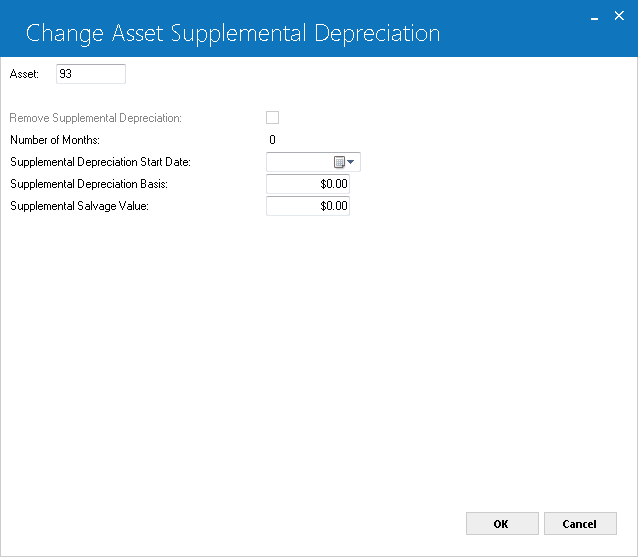Click the Supplemental Depreciation Basis label
This screenshot has width=638, height=557.
(x=89, y=184)
